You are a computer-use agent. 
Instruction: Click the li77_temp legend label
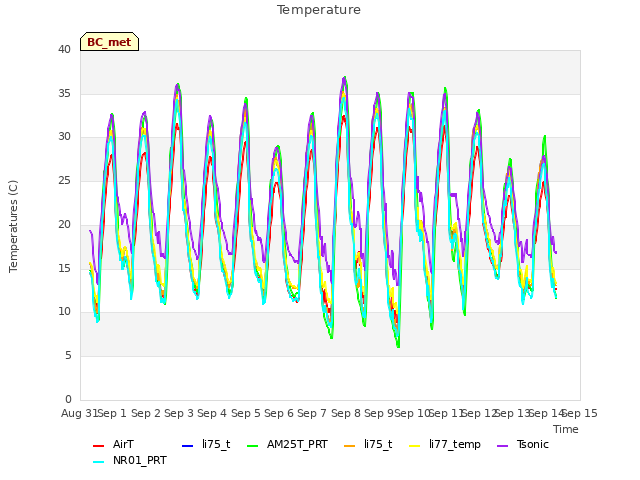(455, 444)
